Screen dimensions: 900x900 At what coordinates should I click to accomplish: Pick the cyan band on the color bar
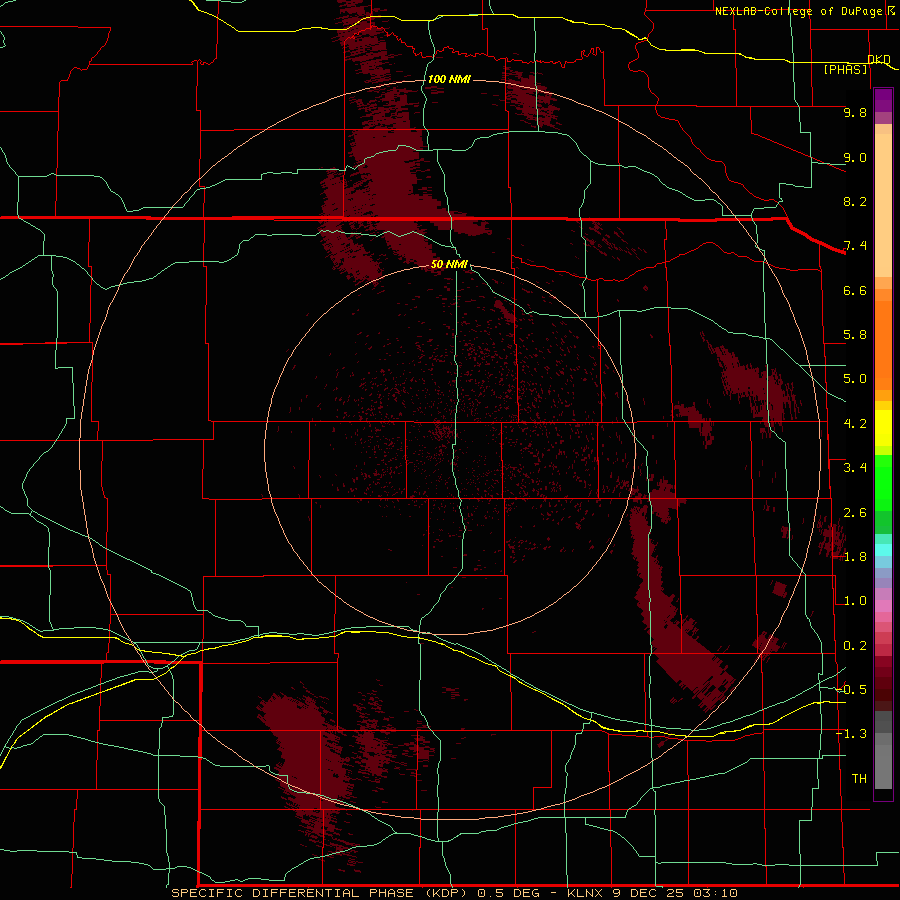point(883,550)
